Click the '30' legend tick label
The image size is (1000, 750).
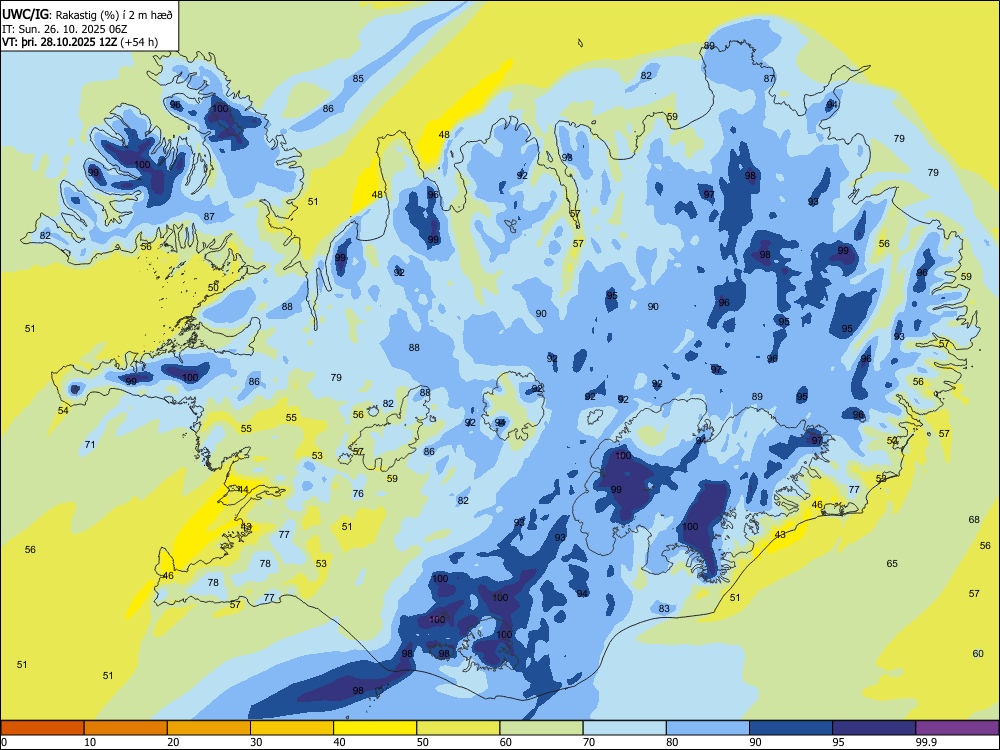tap(256, 742)
